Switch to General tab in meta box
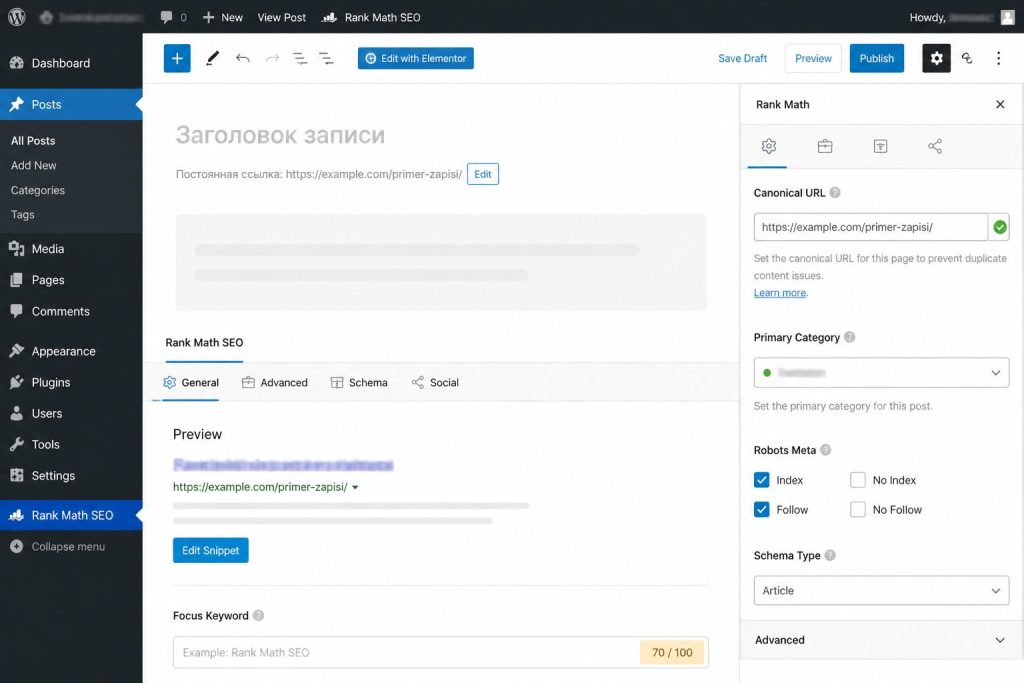1024x683 pixels. [x=191, y=383]
